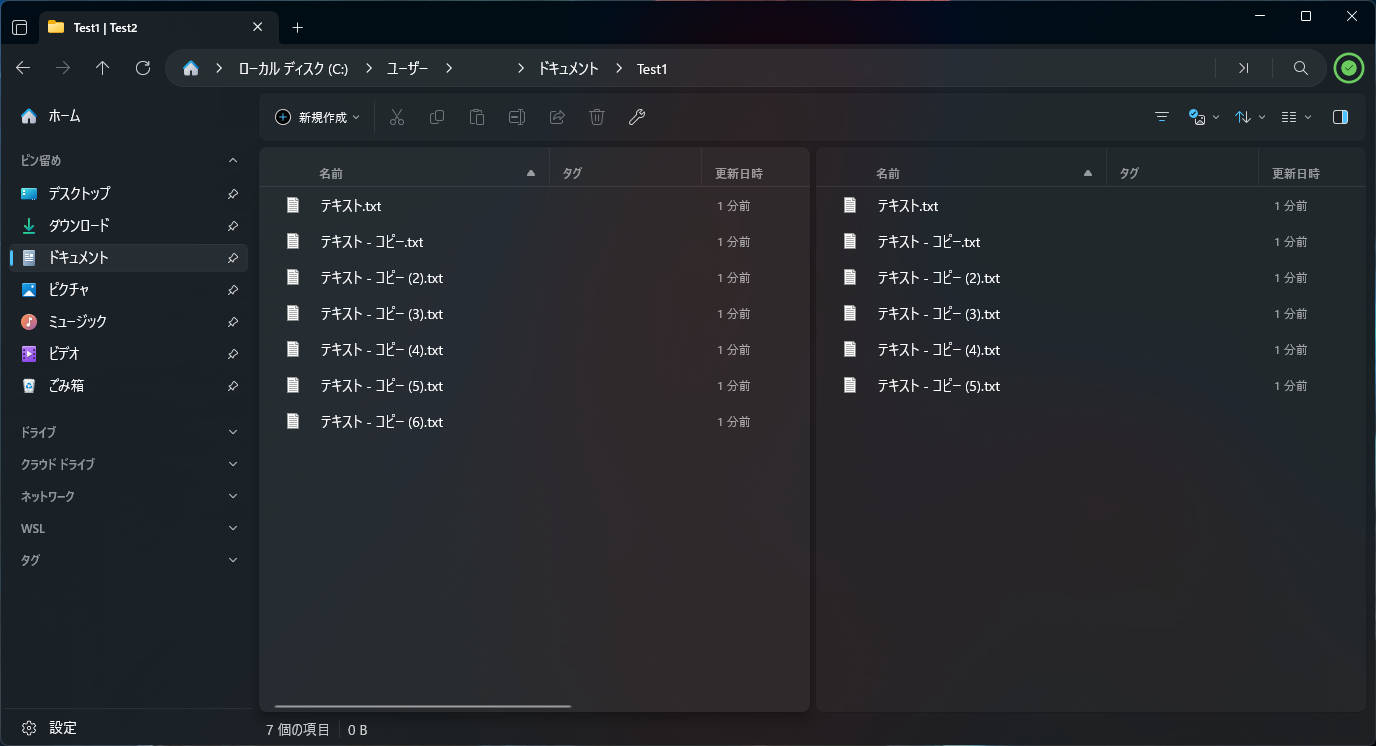Go up one folder with up arrow

103,68
